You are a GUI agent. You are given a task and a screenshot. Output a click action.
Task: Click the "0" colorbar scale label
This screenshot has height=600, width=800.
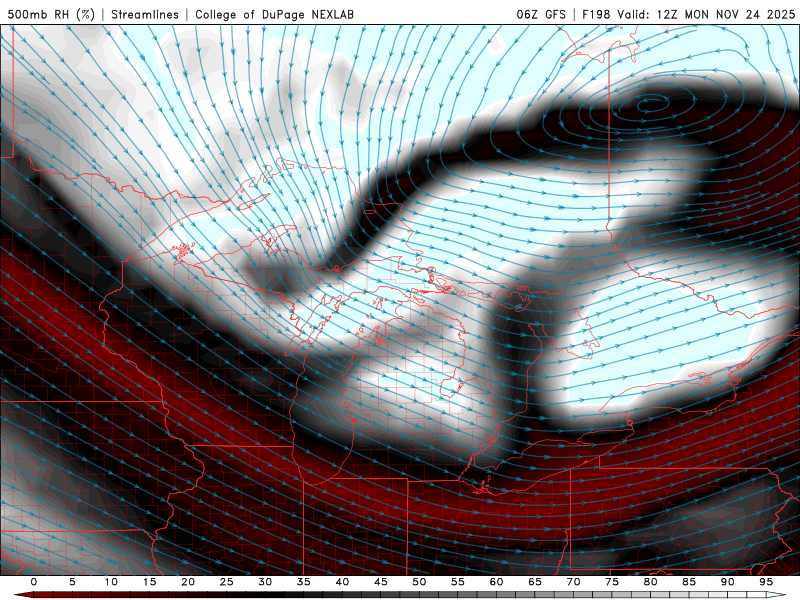click(x=34, y=582)
